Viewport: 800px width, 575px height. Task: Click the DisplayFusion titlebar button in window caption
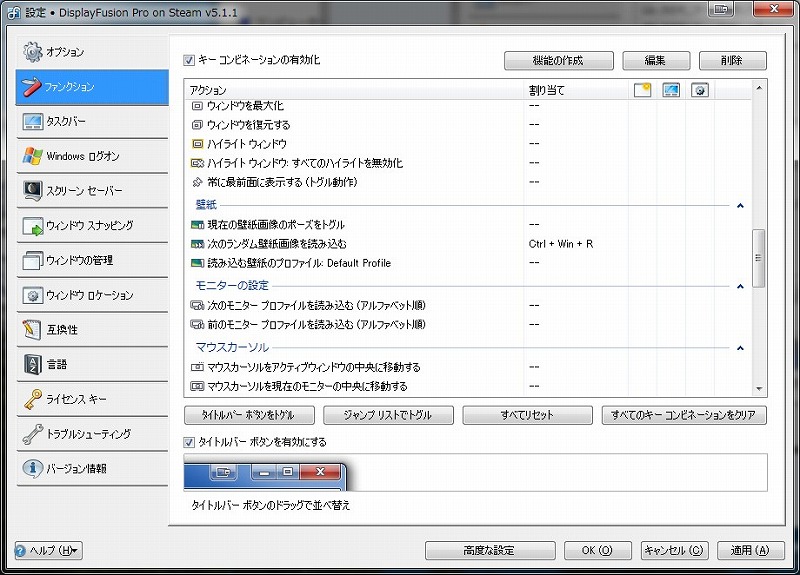(x=720, y=9)
